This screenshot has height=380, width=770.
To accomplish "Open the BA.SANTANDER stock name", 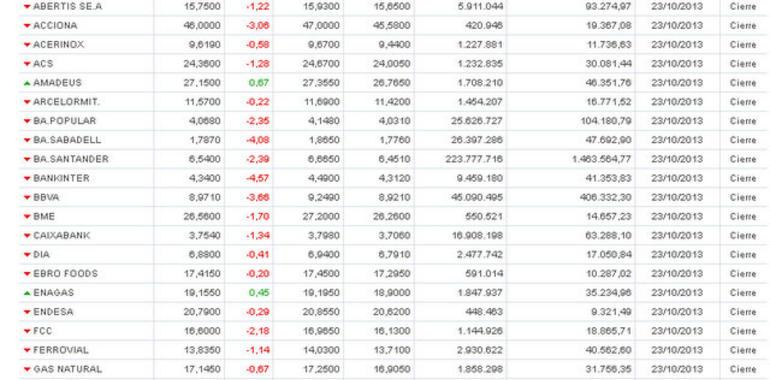I will tap(71, 159).
